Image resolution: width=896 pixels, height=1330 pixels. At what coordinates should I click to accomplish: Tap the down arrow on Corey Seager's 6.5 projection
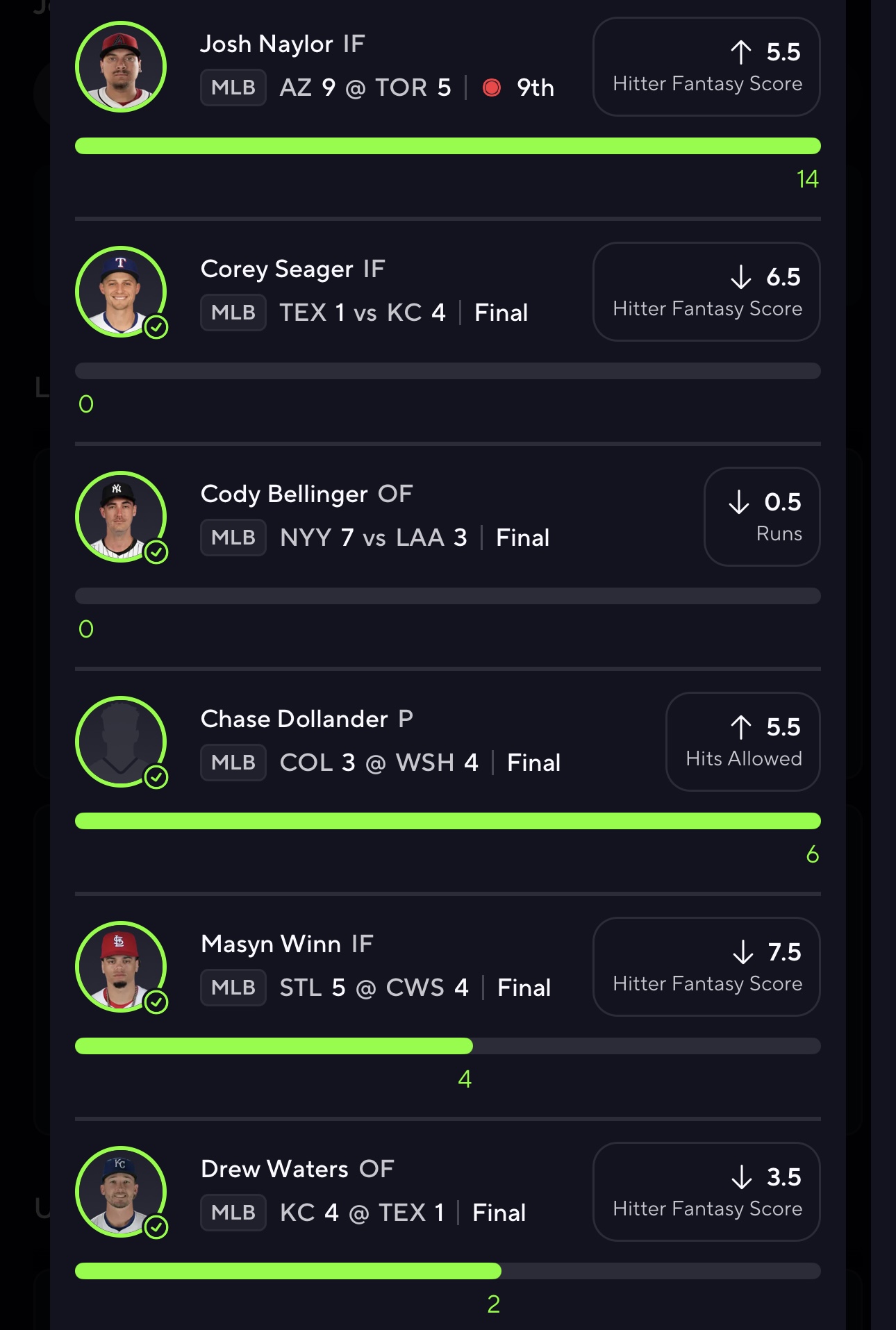pyautogui.click(x=740, y=277)
